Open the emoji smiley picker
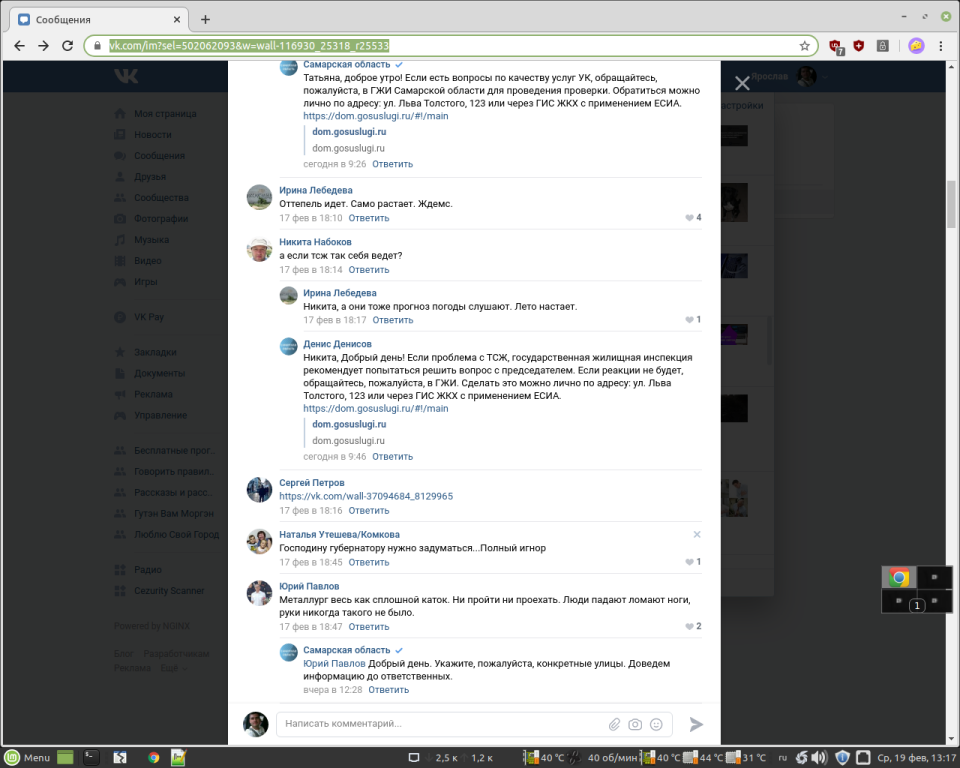 tap(656, 724)
